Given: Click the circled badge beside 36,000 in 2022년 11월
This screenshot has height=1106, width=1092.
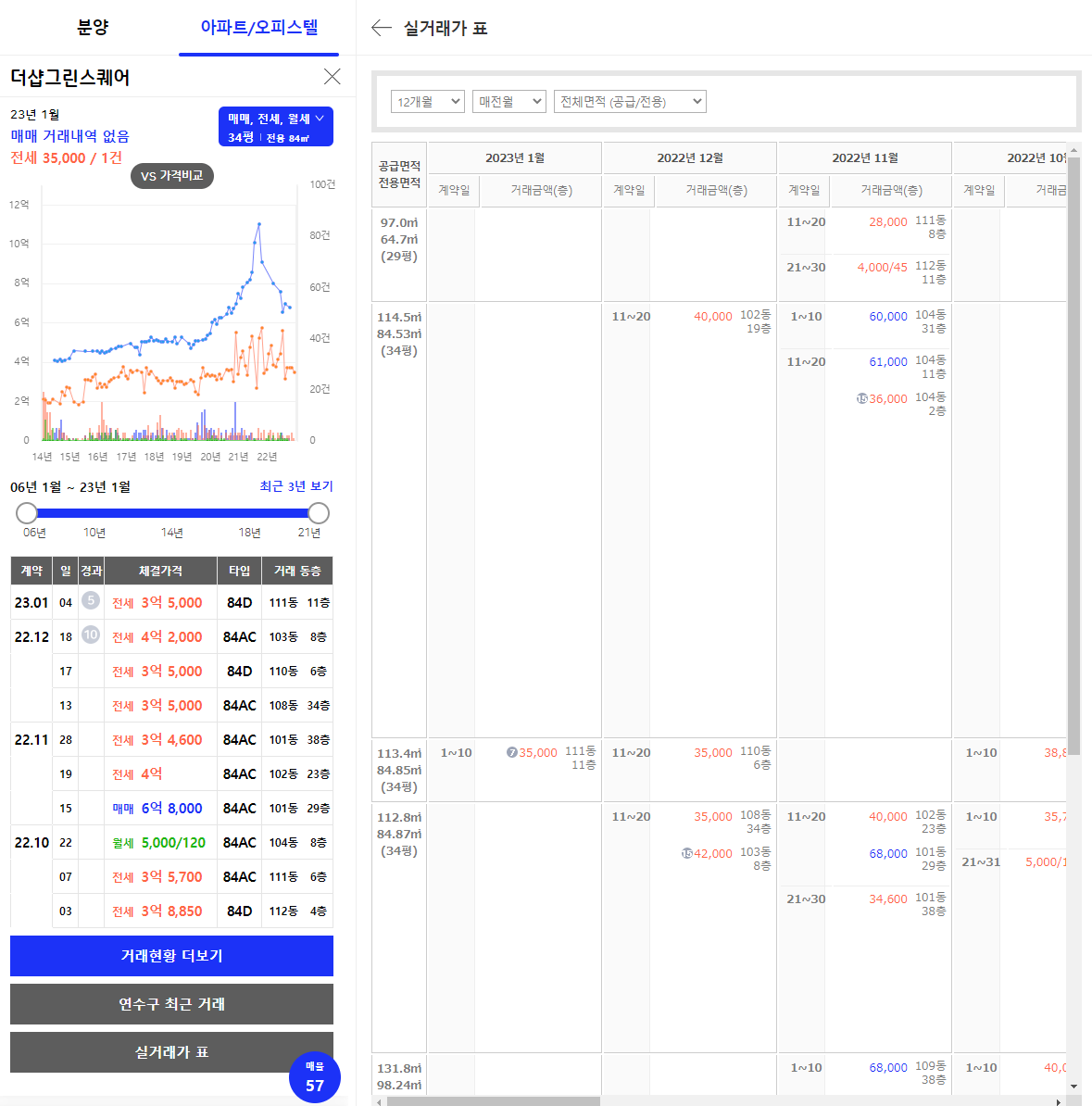Looking at the screenshot, I should (x=861, y=398).
